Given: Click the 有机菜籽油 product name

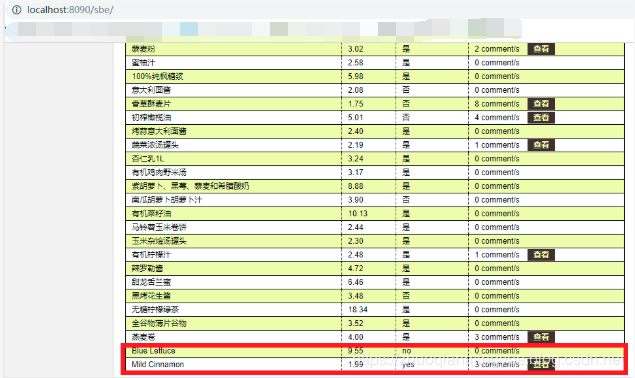Looking at the screenshot, I should coord(151,214).
